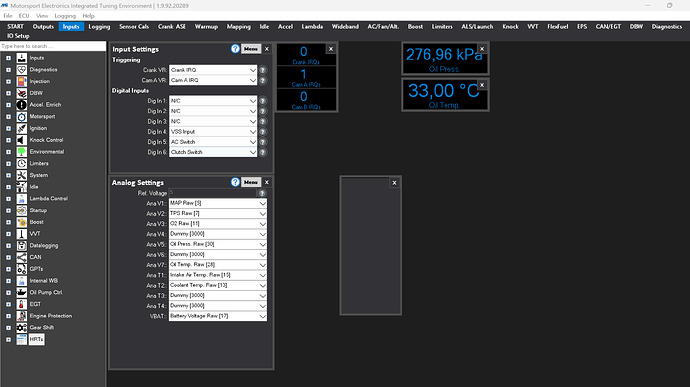Click the System tools icon

pos(22,175)
